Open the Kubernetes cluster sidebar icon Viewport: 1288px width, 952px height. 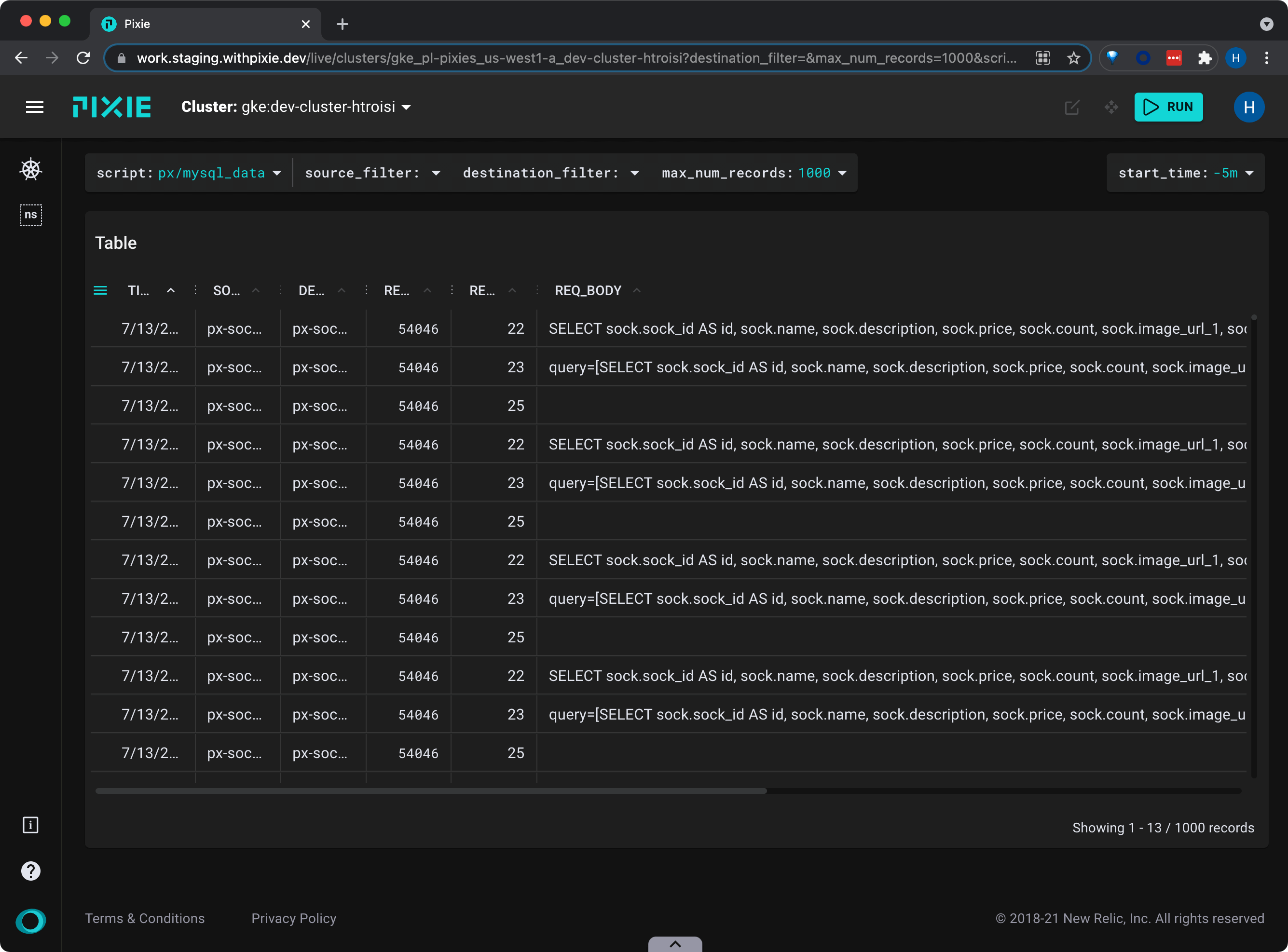pos(30,169)
